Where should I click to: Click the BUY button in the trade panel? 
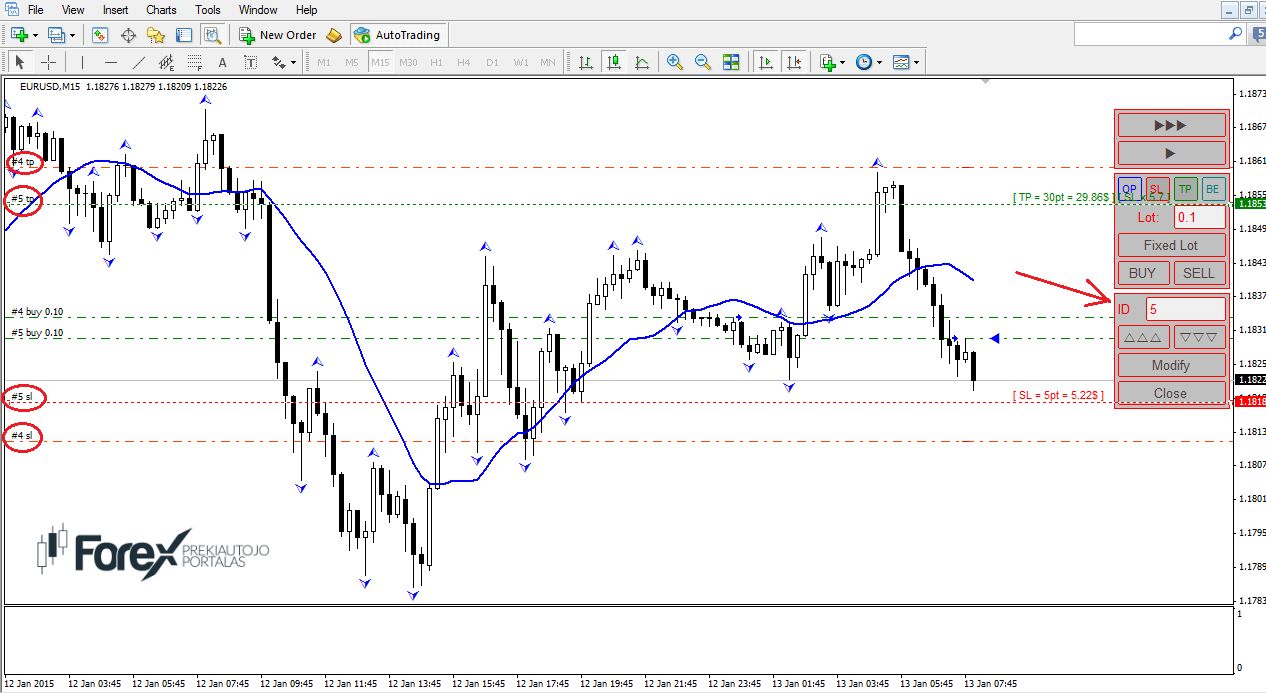coord(1142,273)
